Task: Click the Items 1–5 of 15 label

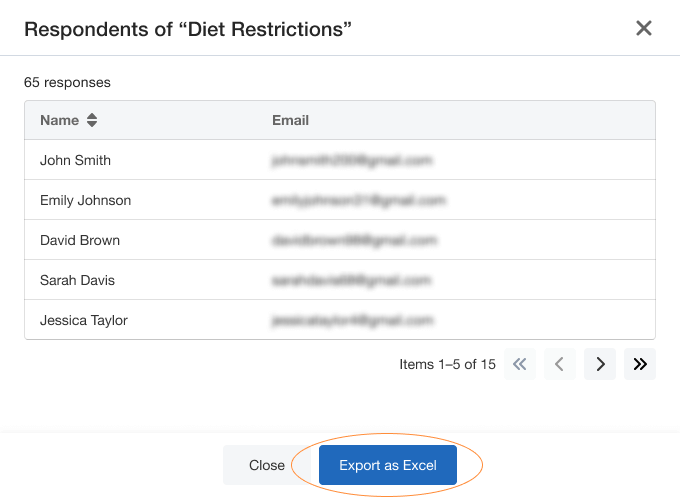Action: [x=447, y=364]
